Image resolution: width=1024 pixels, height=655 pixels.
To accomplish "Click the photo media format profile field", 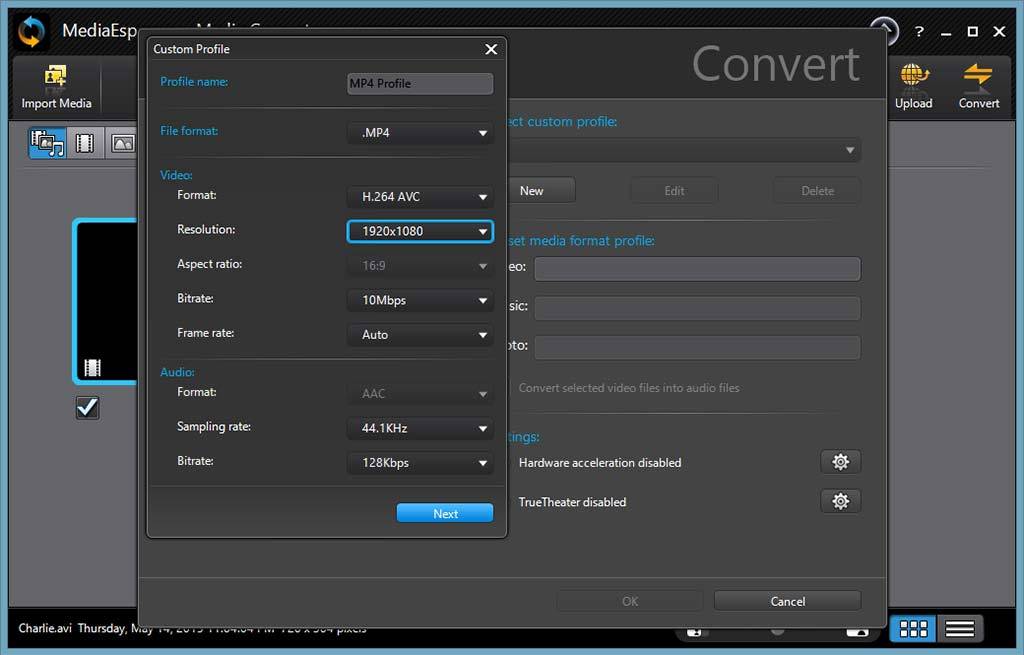I will point(697,347).
